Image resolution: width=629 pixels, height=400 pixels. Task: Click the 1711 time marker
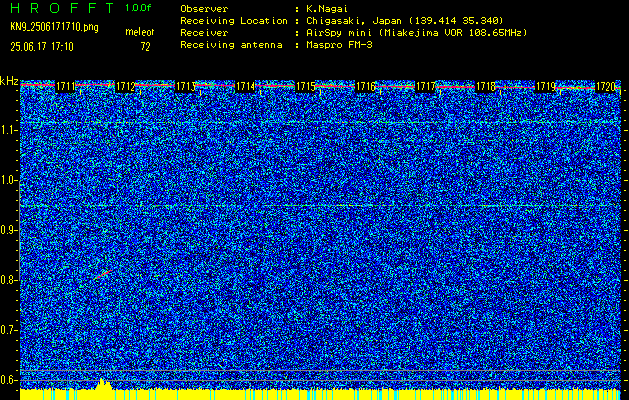tap(65, 86)
